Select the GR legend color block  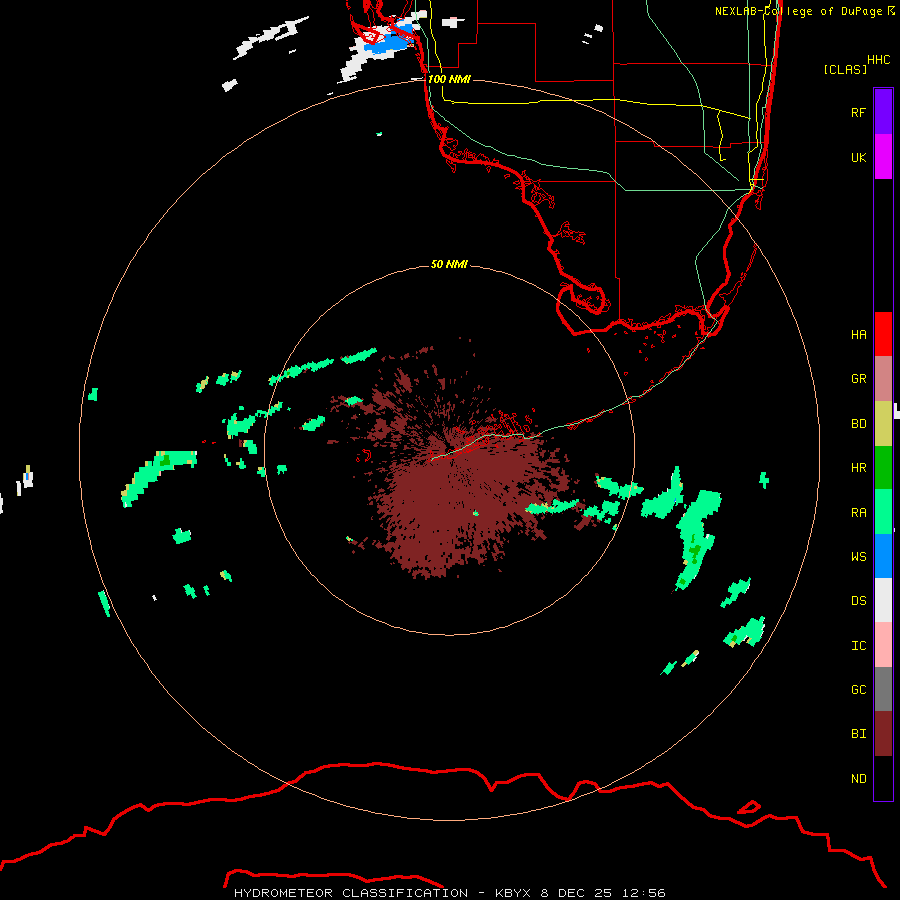883,379
